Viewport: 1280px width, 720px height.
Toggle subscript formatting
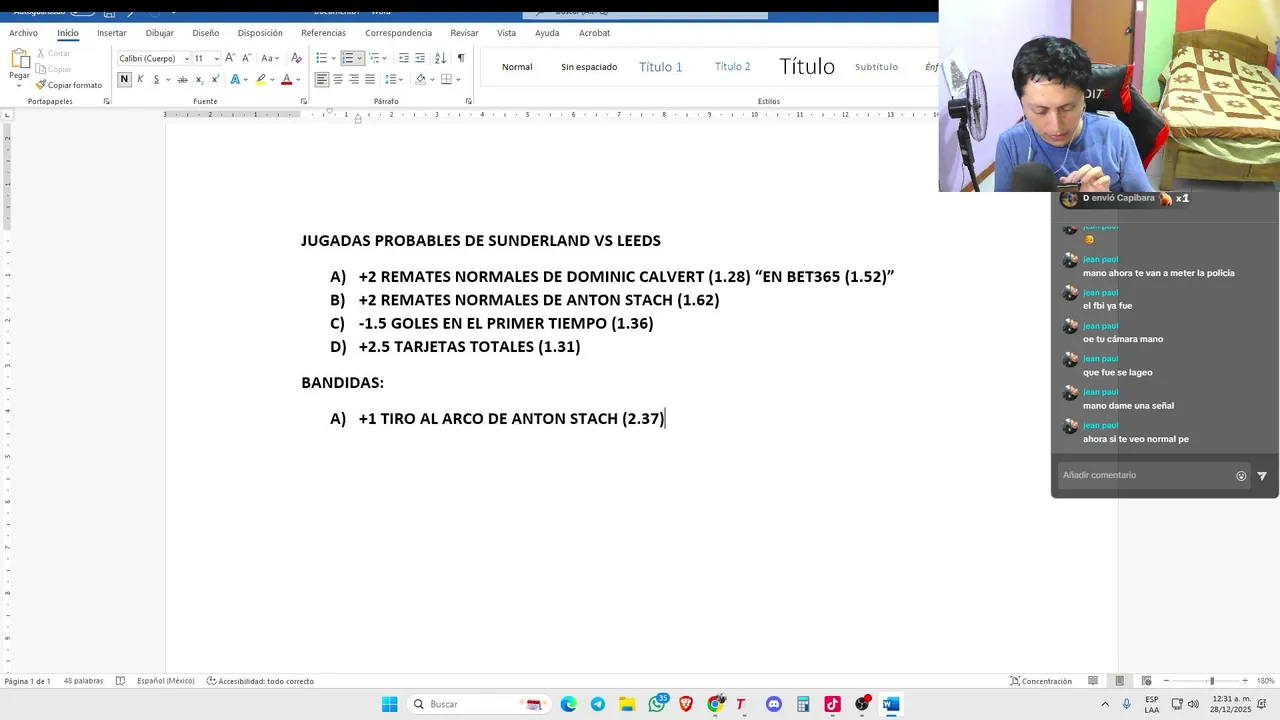[199, 79]
